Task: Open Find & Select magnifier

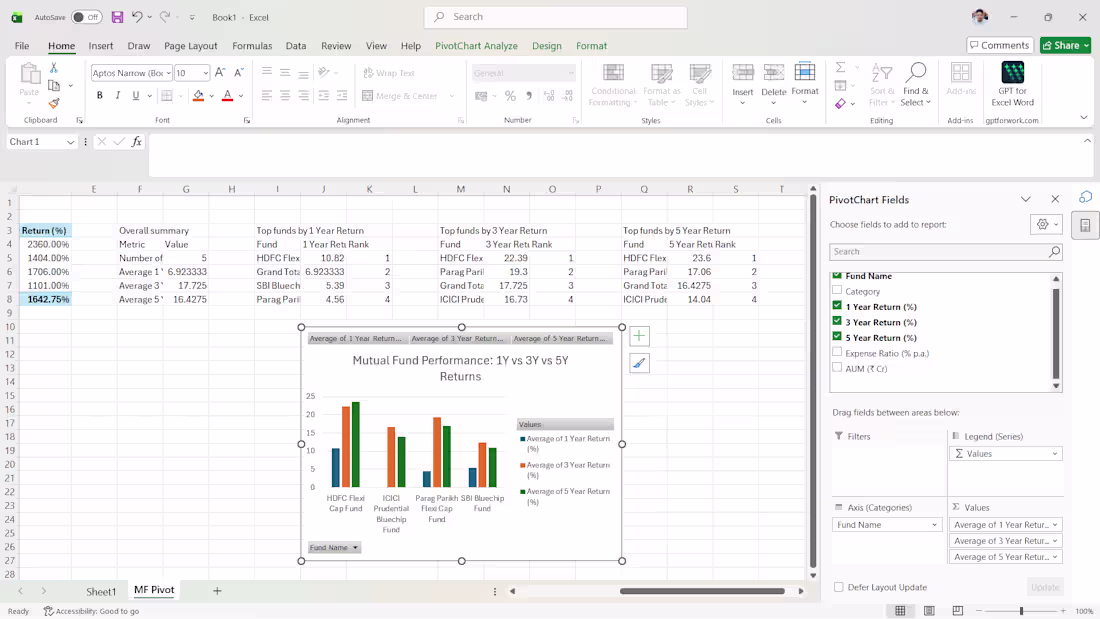Action: (915, 72)
